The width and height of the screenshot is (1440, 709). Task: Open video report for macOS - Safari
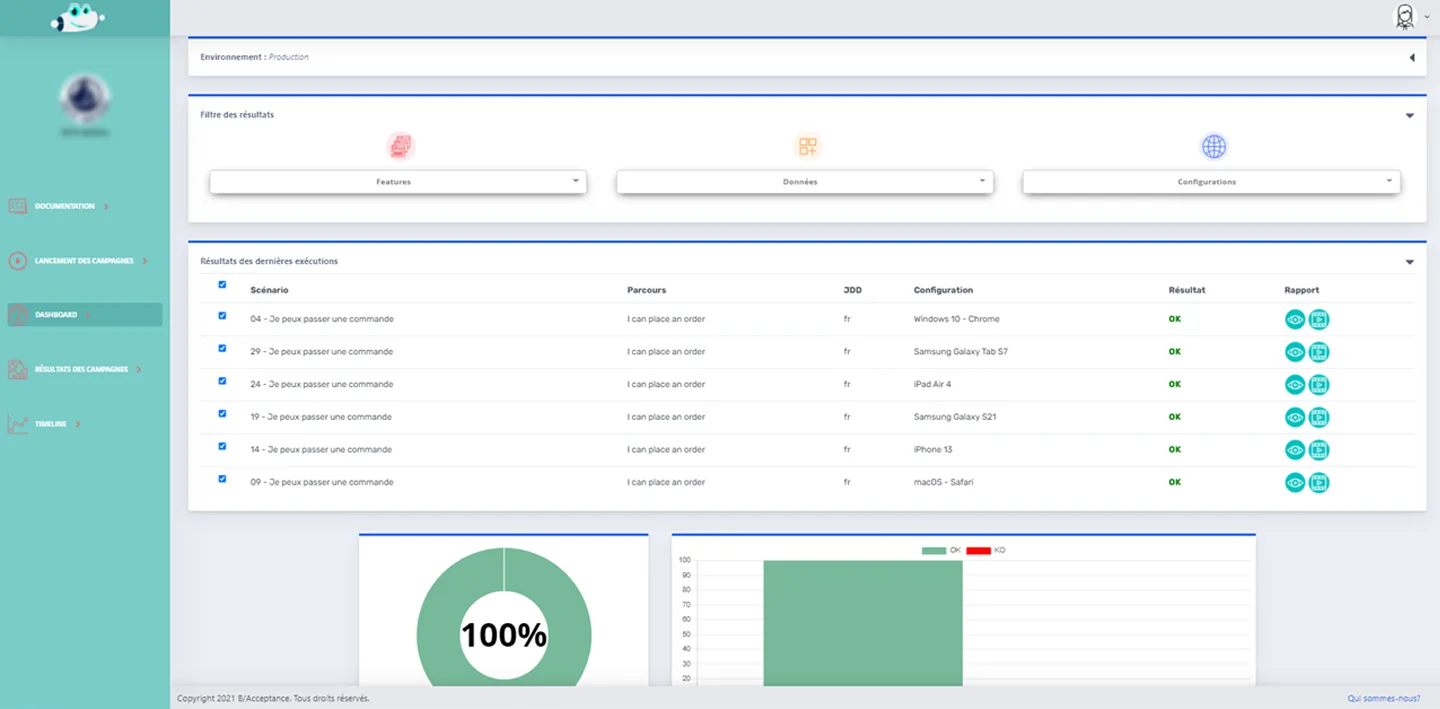1319,483
